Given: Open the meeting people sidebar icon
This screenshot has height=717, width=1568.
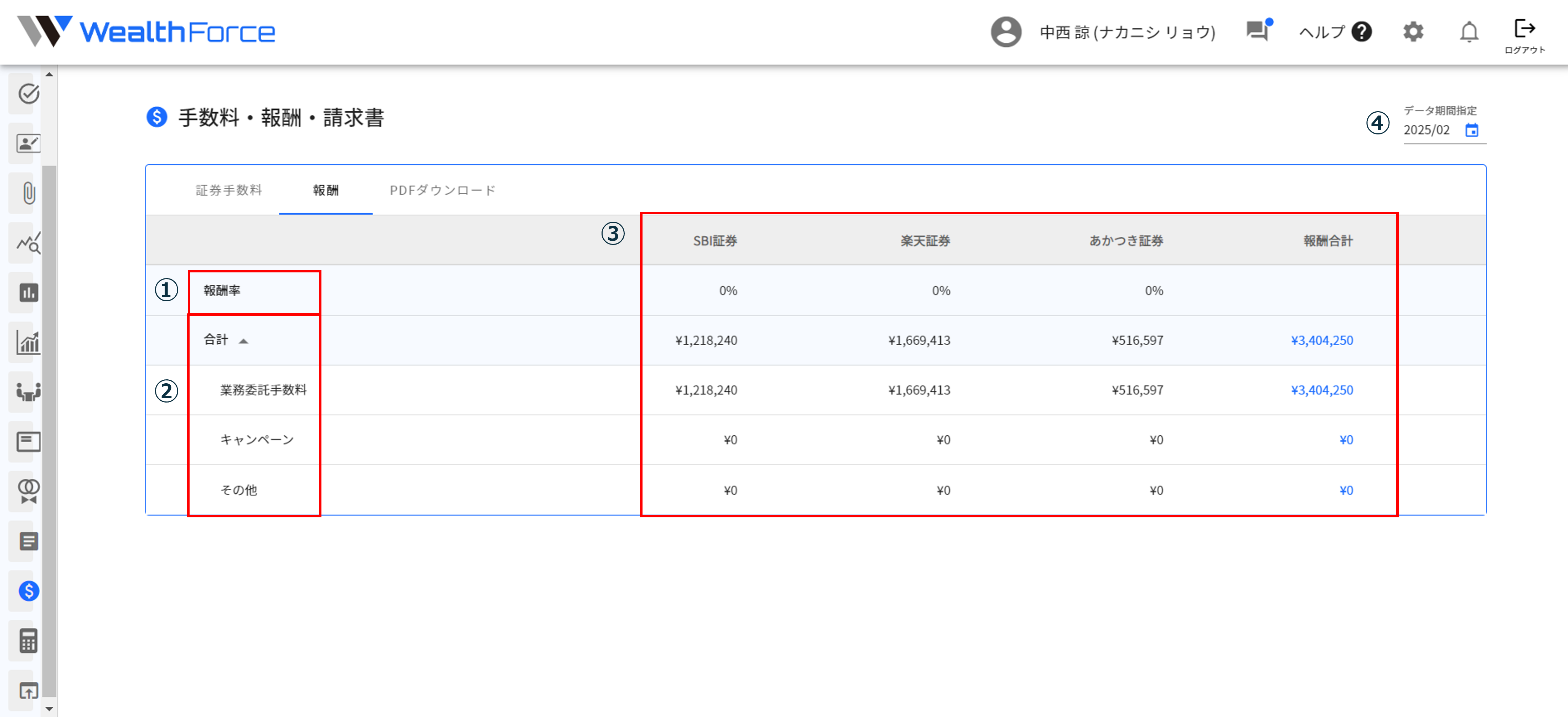Looking at the screenshot, I should (x=29, y=392).
